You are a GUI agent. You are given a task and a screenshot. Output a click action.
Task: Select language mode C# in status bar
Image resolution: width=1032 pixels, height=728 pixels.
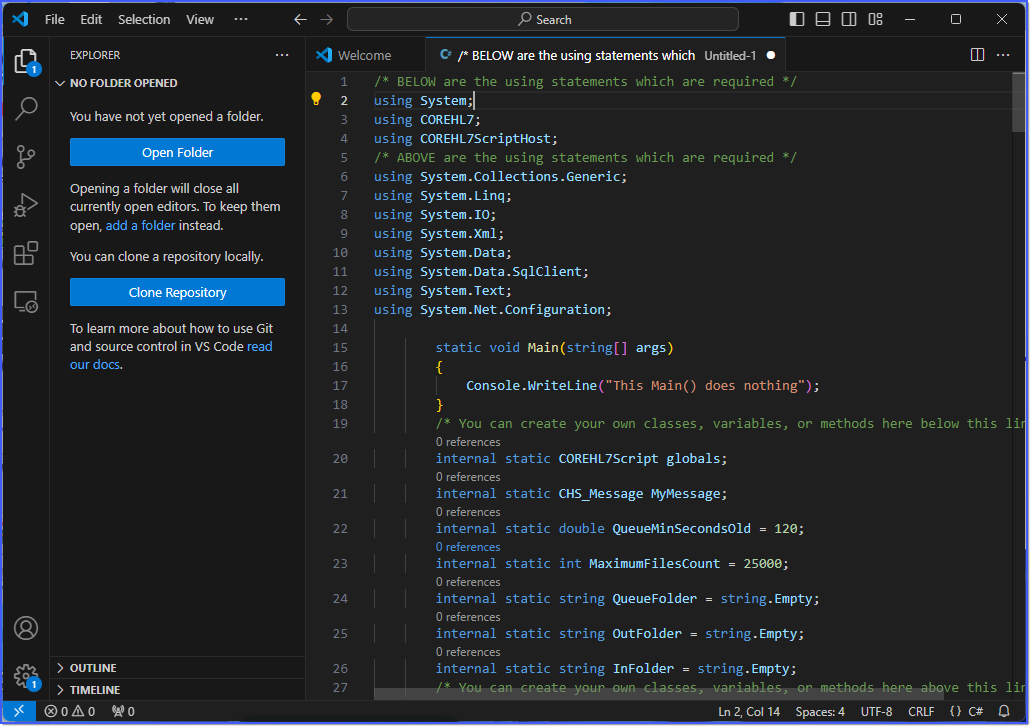[x=976, y=712]
